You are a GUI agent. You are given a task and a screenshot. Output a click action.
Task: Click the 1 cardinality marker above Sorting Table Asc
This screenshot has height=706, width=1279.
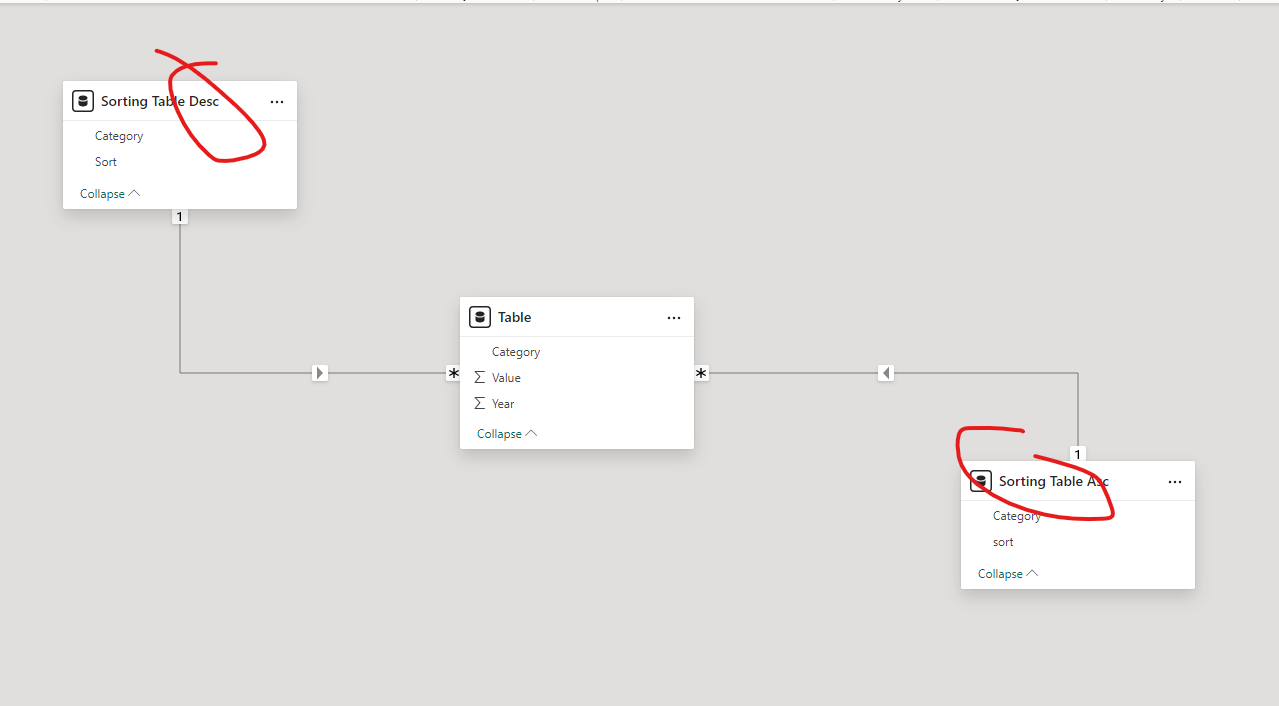[1077, 454]
